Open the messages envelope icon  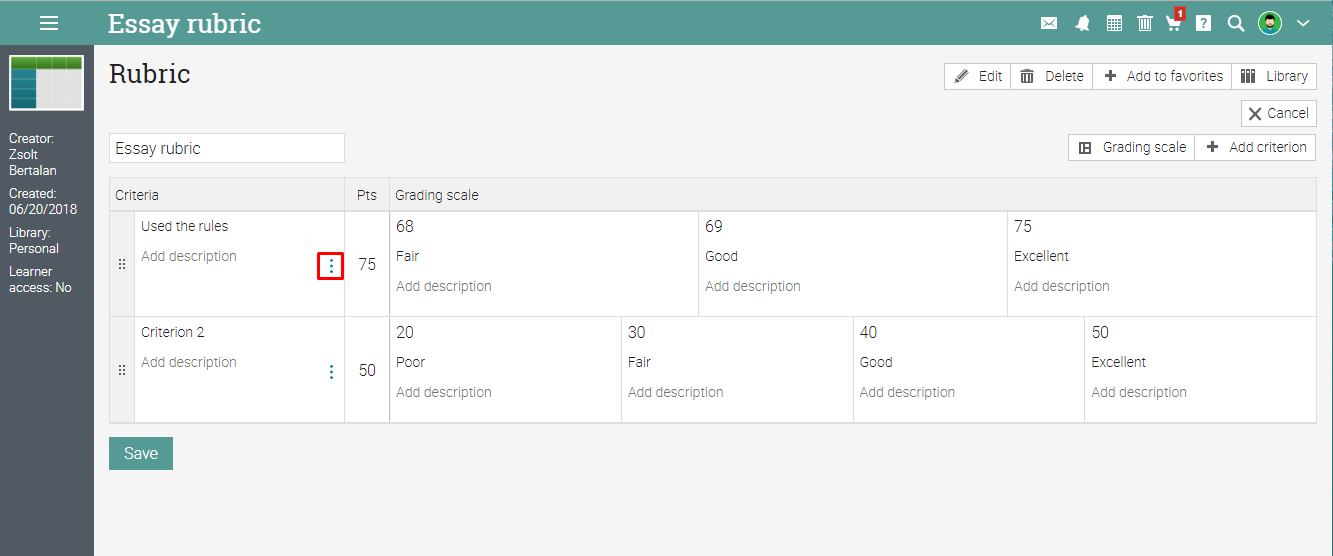pyautogui.click(x=1049, y=23)
